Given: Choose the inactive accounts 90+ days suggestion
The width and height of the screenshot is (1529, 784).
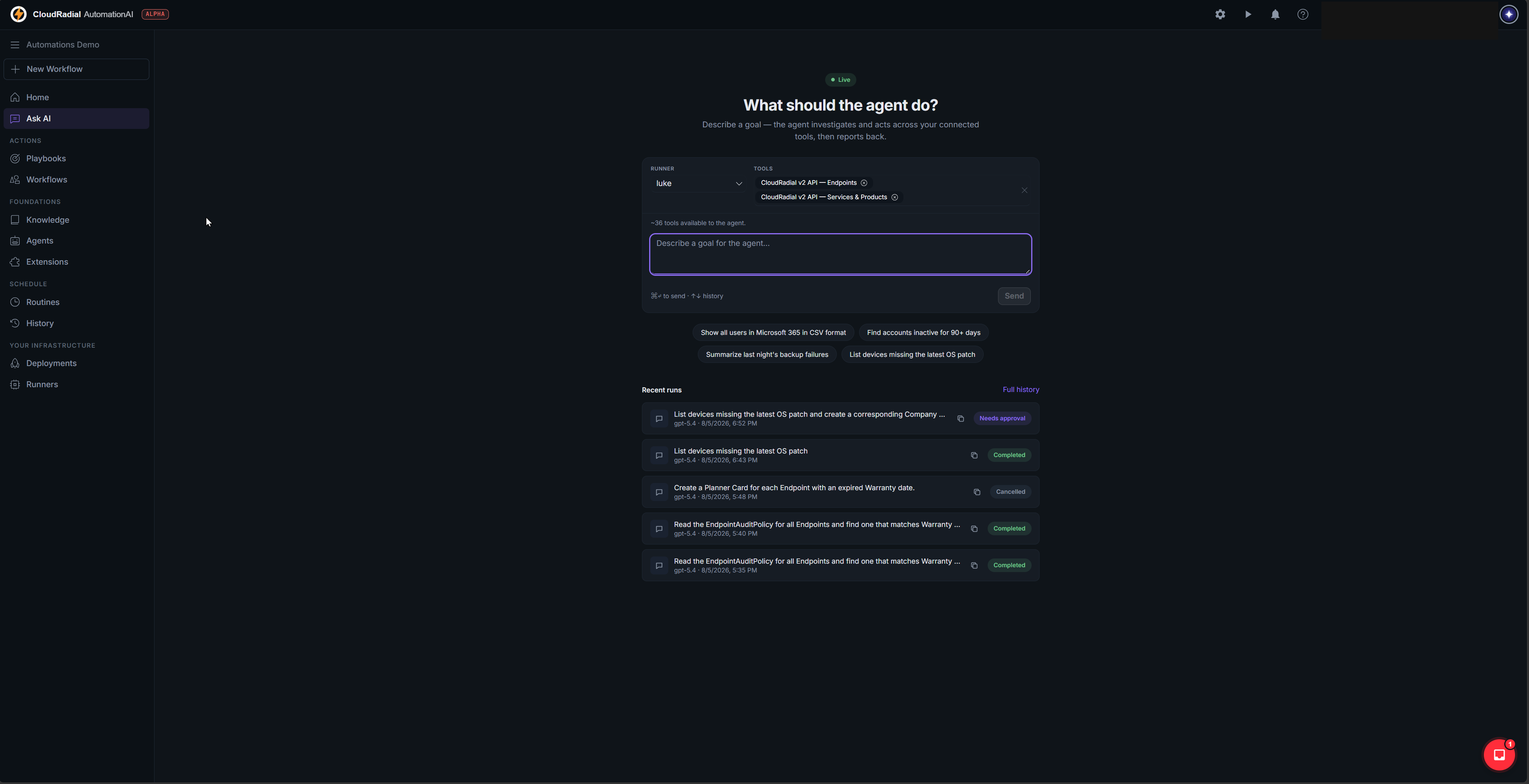Looking at the screenshot, I should (923, 333).
